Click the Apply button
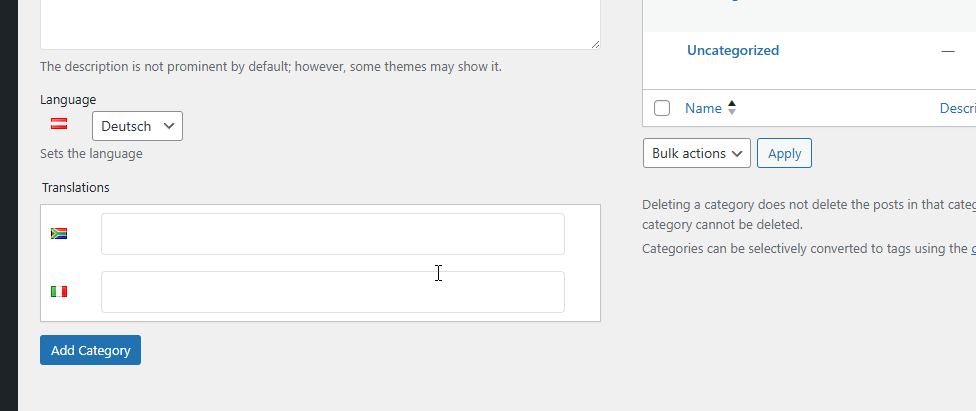This screenshot has height=411, width=976. tap(784, 153)
